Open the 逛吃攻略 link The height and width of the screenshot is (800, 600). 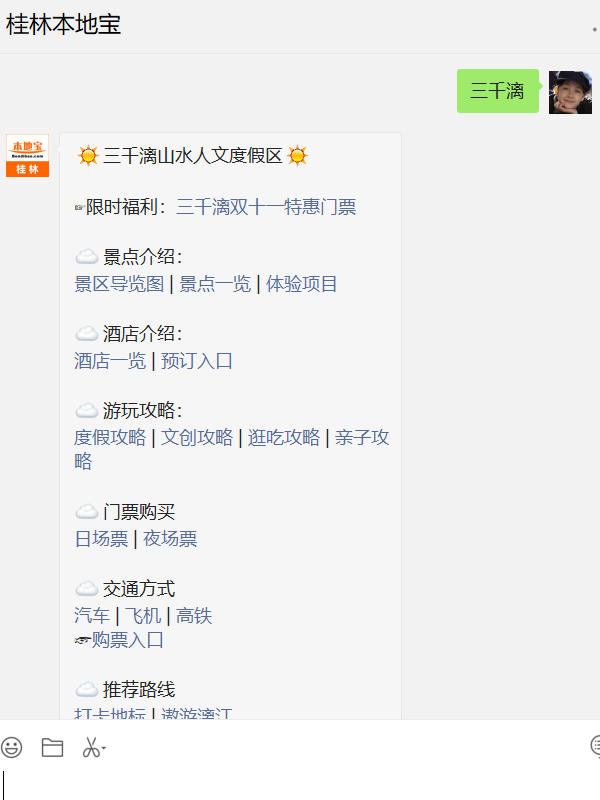point(284,437)
